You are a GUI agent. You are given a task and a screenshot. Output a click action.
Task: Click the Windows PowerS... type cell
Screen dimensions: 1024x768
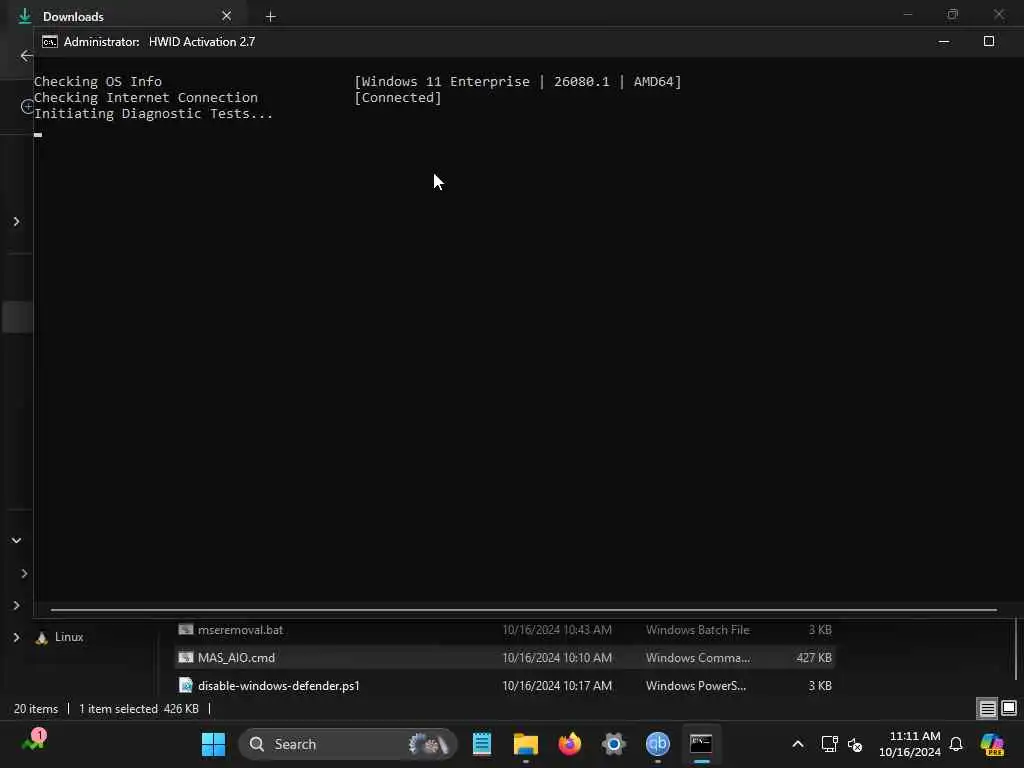coord(696,686)
